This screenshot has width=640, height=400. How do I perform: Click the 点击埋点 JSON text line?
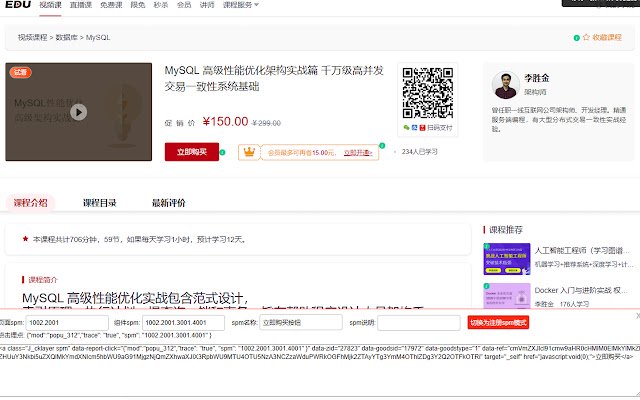pyautogui.click(x=106, y=335)
